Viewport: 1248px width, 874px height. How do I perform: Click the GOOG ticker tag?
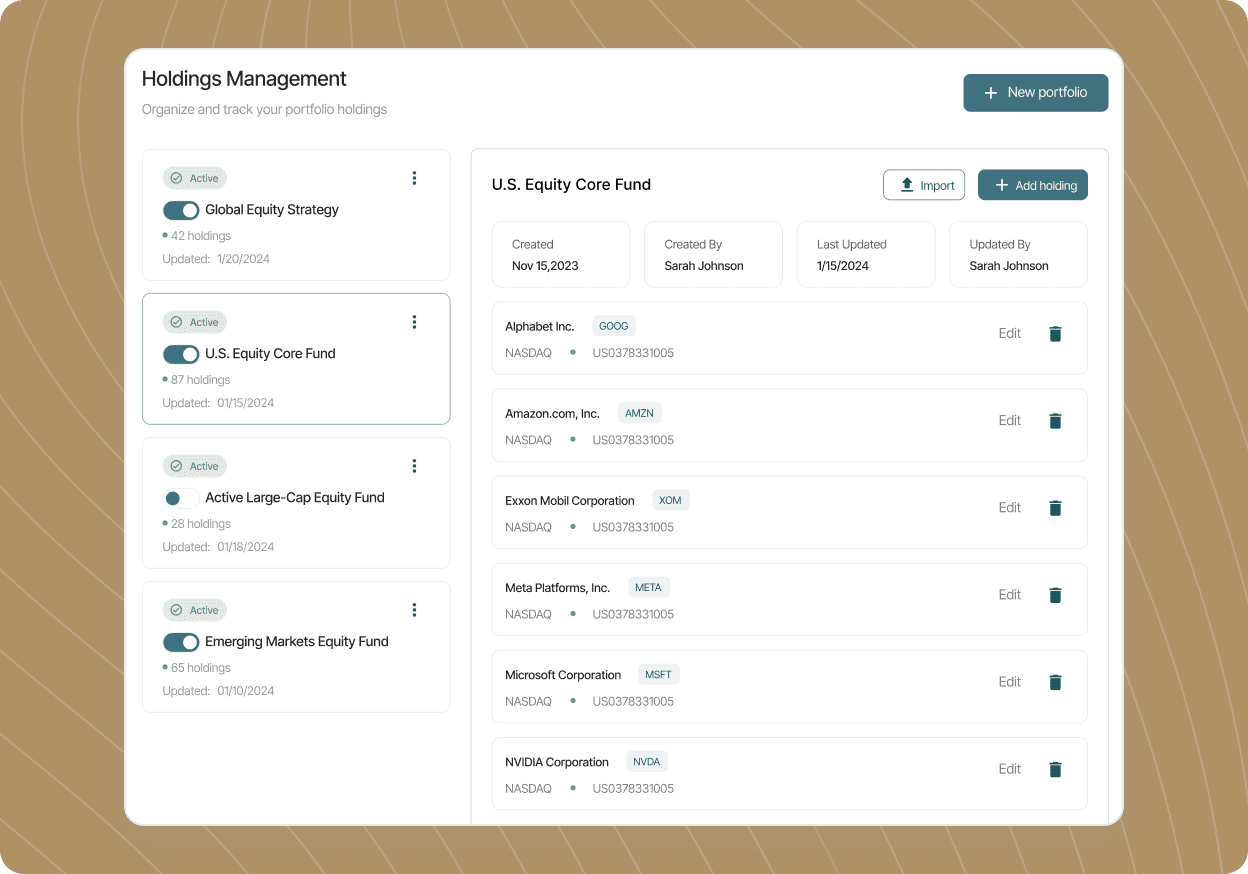(x=614, y=326)
